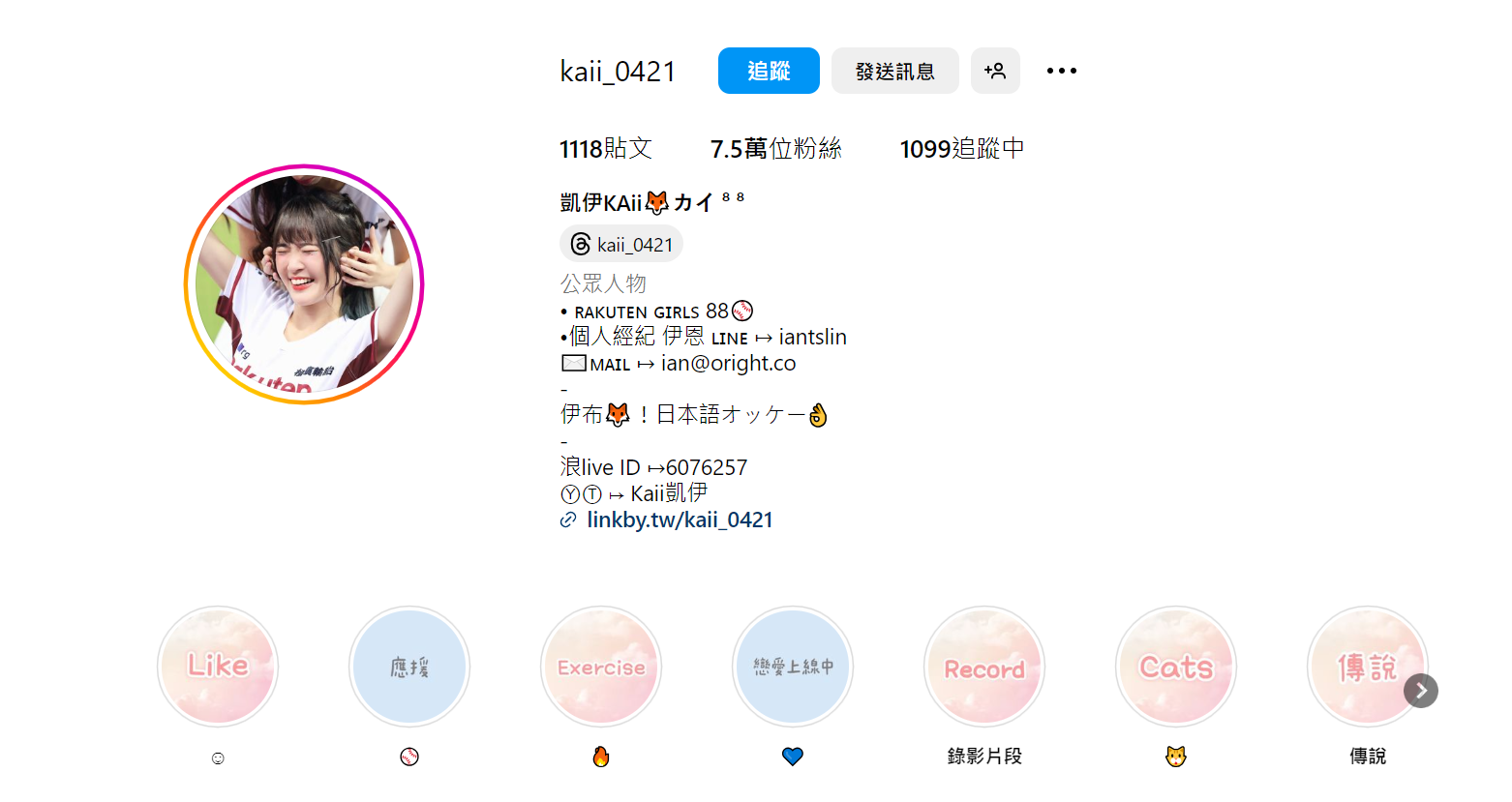Image resolution: width=1512 pixels, height=802 pixels.
Task: Open the 傳說 story highlight
Action: coord(1368,667)
